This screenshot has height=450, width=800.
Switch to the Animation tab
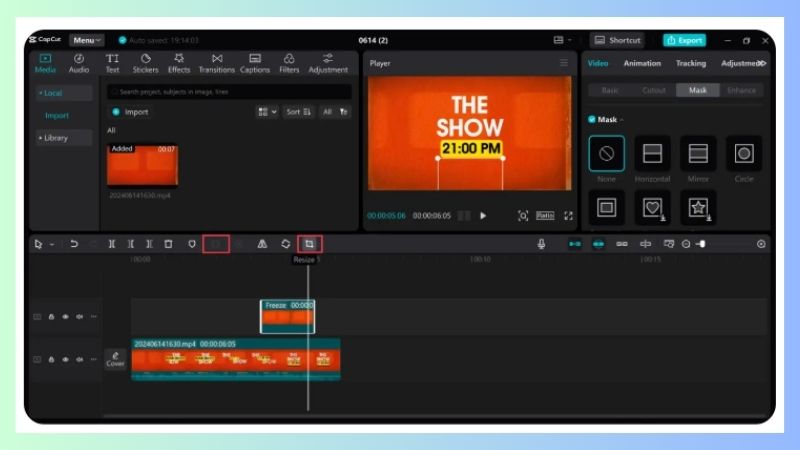point(642,63)
